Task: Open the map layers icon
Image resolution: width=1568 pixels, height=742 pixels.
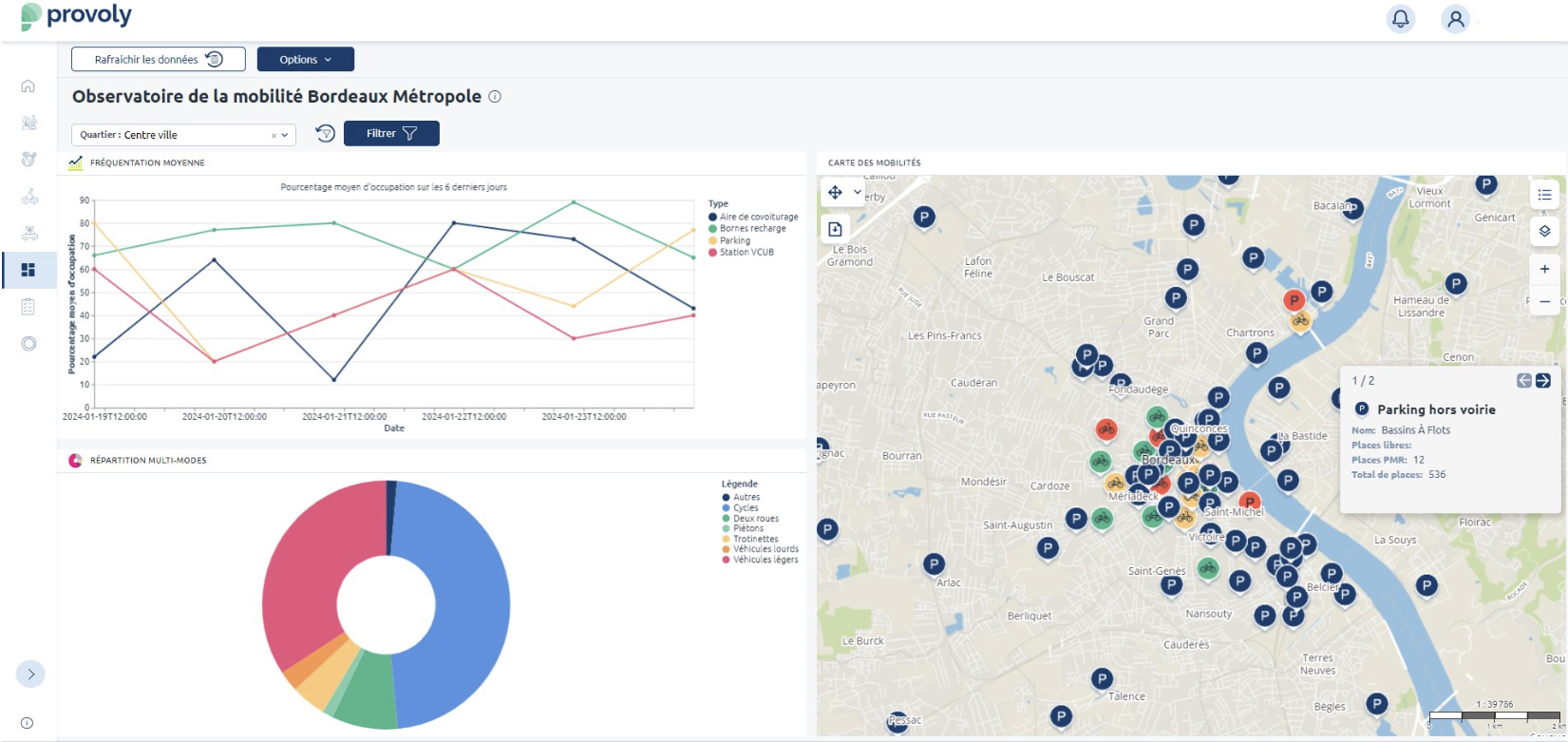Action: (1544, 231)
